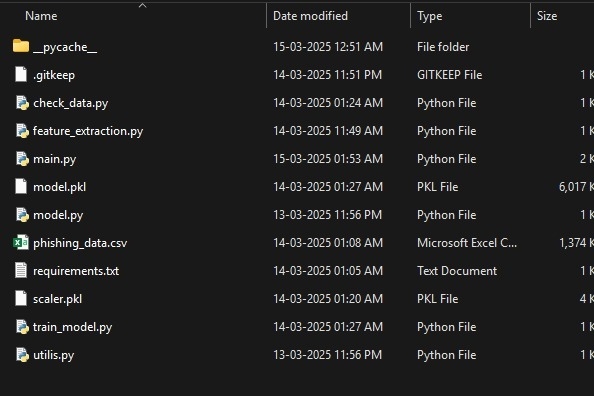Click the feature_extraction.py Python icon

pos(22,131)
